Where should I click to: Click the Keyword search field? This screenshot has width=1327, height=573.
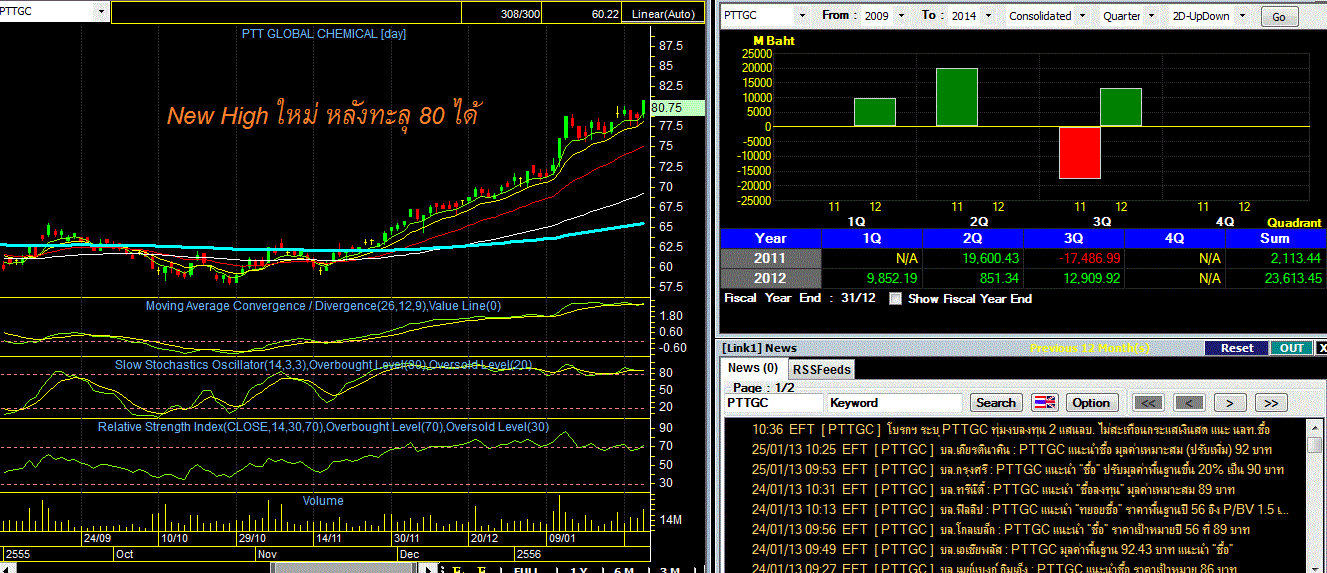(x=895, y=402)
